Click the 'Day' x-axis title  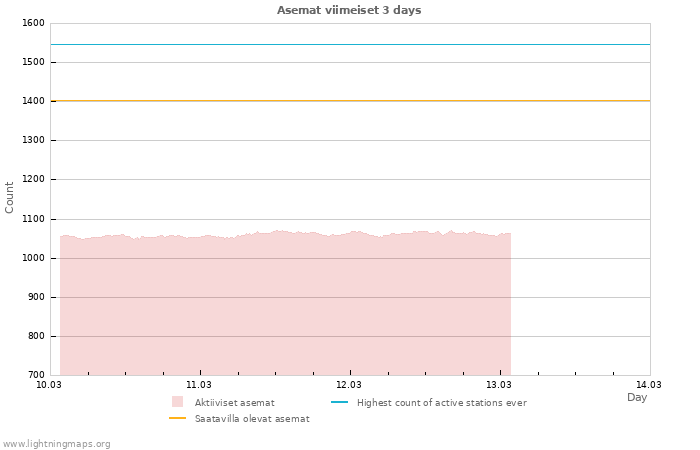(637, 397)
